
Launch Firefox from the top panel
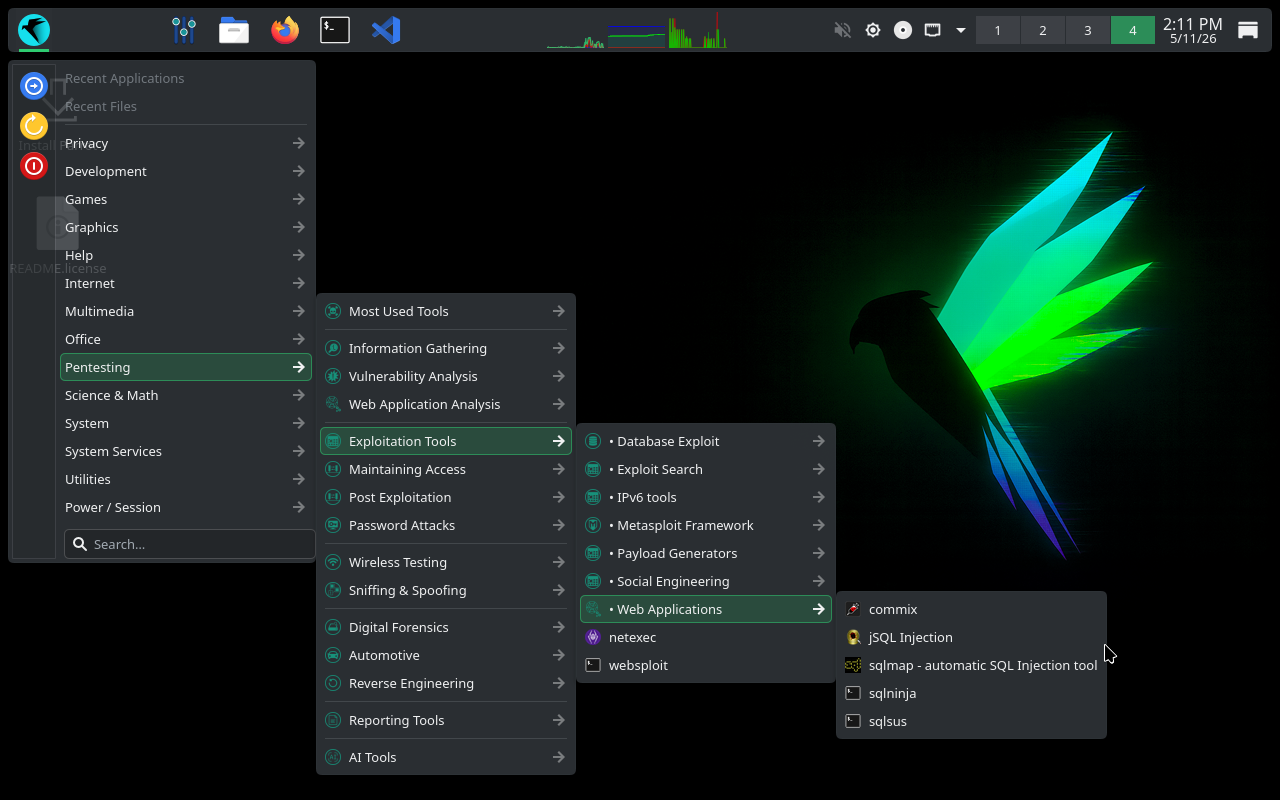(285, 30)
